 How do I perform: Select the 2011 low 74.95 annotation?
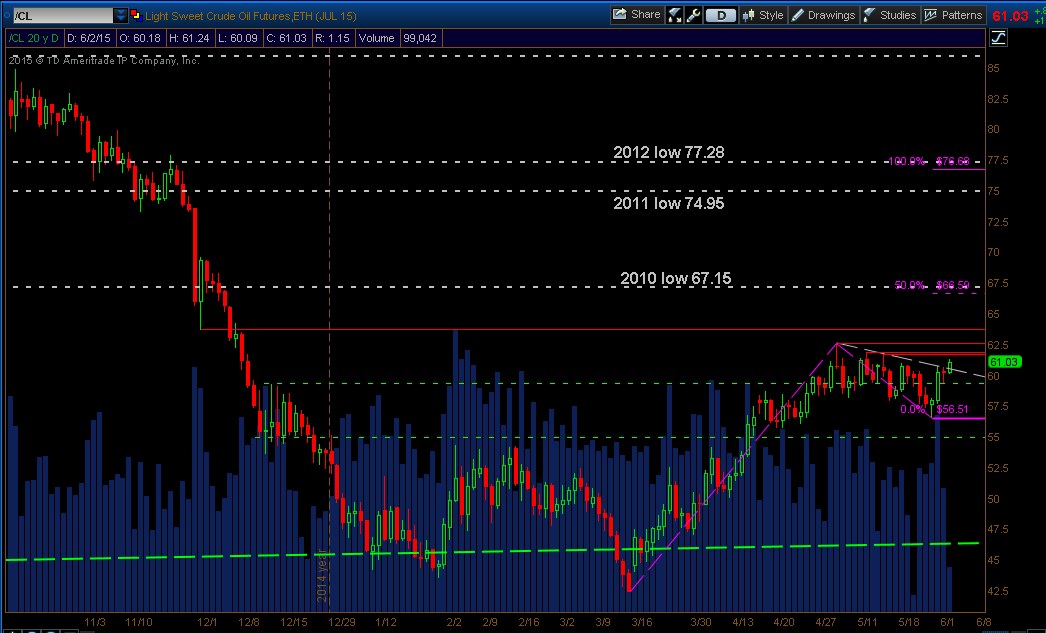coord(668,203)
